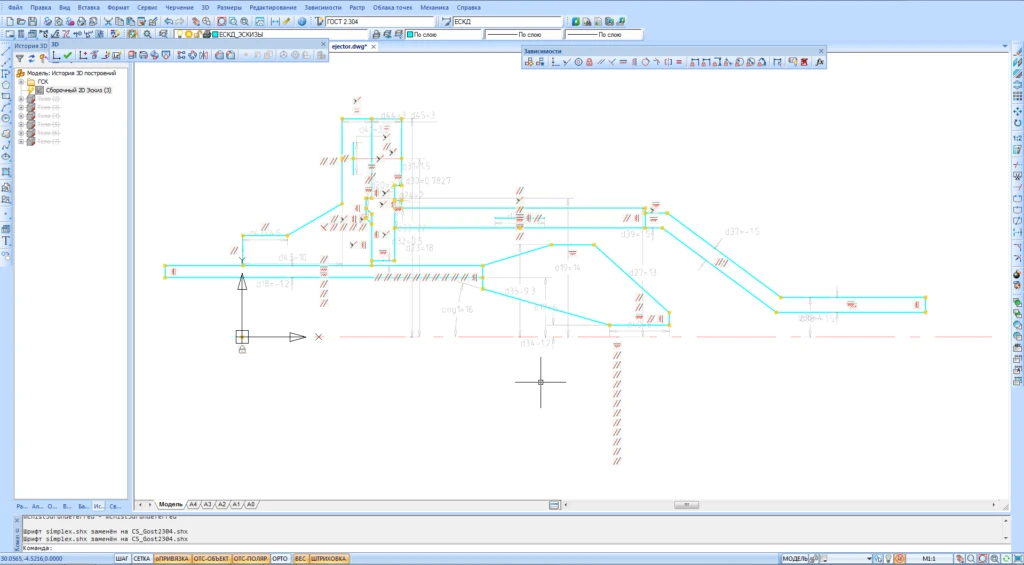Image resolution: width=1024 pixels, height=565 pixels.
Task: Toggle the ОРТО mode in status bar
Action: 280,558
